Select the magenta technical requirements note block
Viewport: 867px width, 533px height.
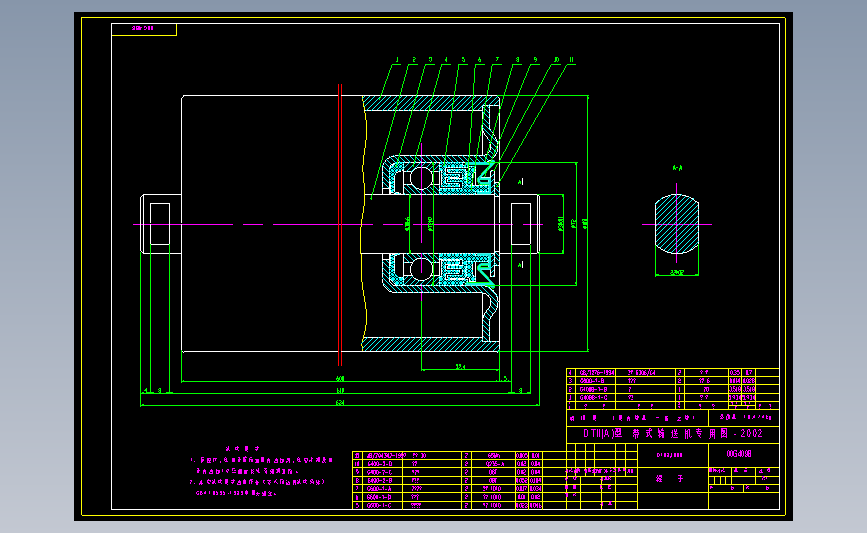[x=261, y=471]
